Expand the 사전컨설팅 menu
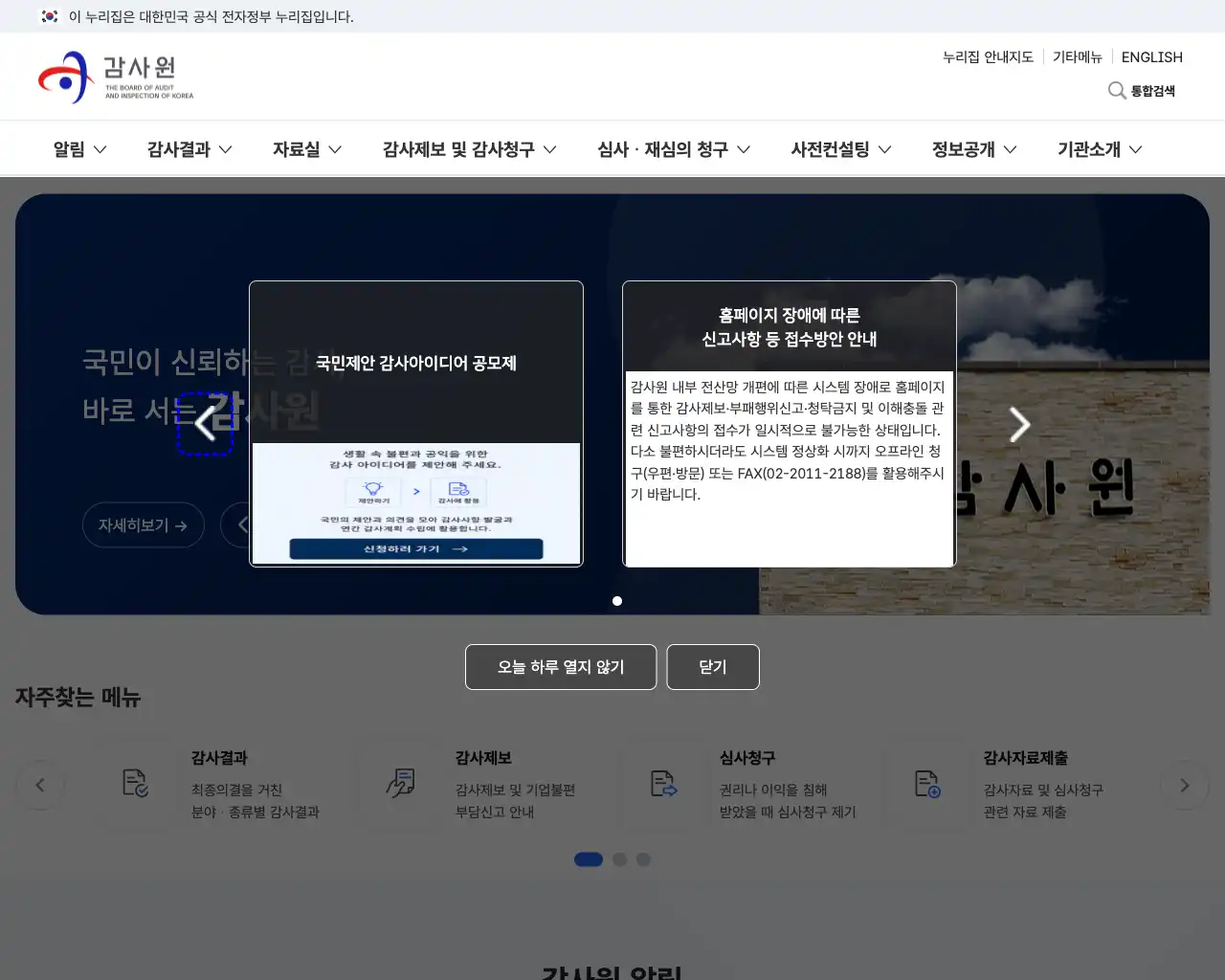This screenshot has height=980, width=1225. click(841, 149)
